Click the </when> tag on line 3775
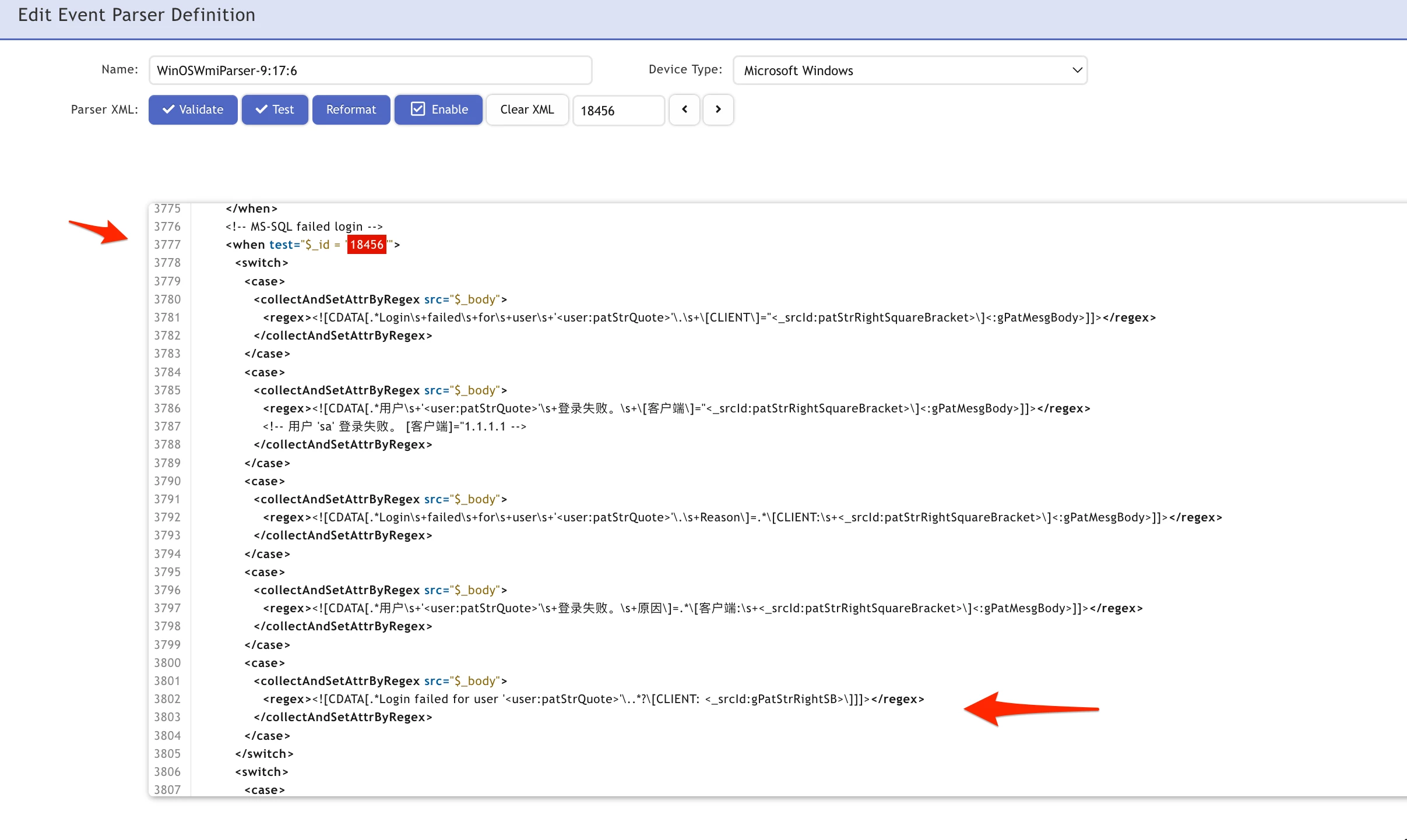Screen dimensions: 1407x840 pyautogui.click(x=251, y=209)
